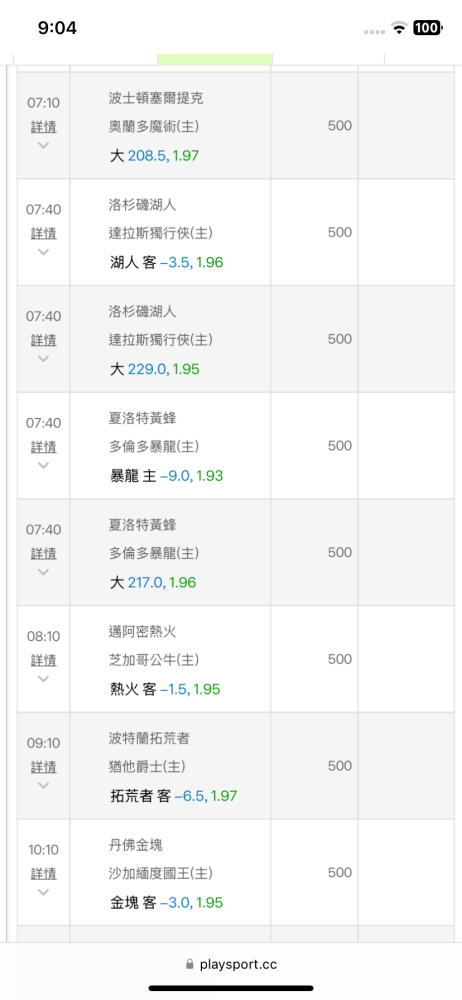Open 詳情 for 10:10 丹佛金塊 game

(43, 873)
